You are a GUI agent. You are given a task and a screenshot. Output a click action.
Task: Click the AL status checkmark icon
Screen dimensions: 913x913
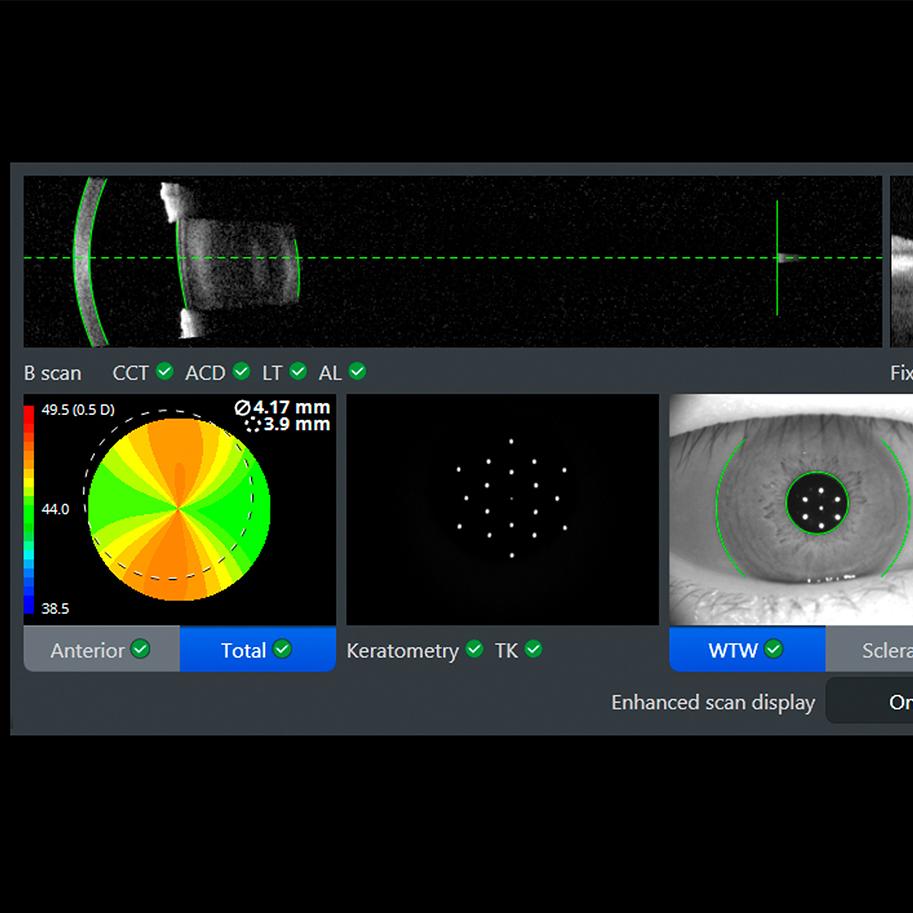pos(357,371)
